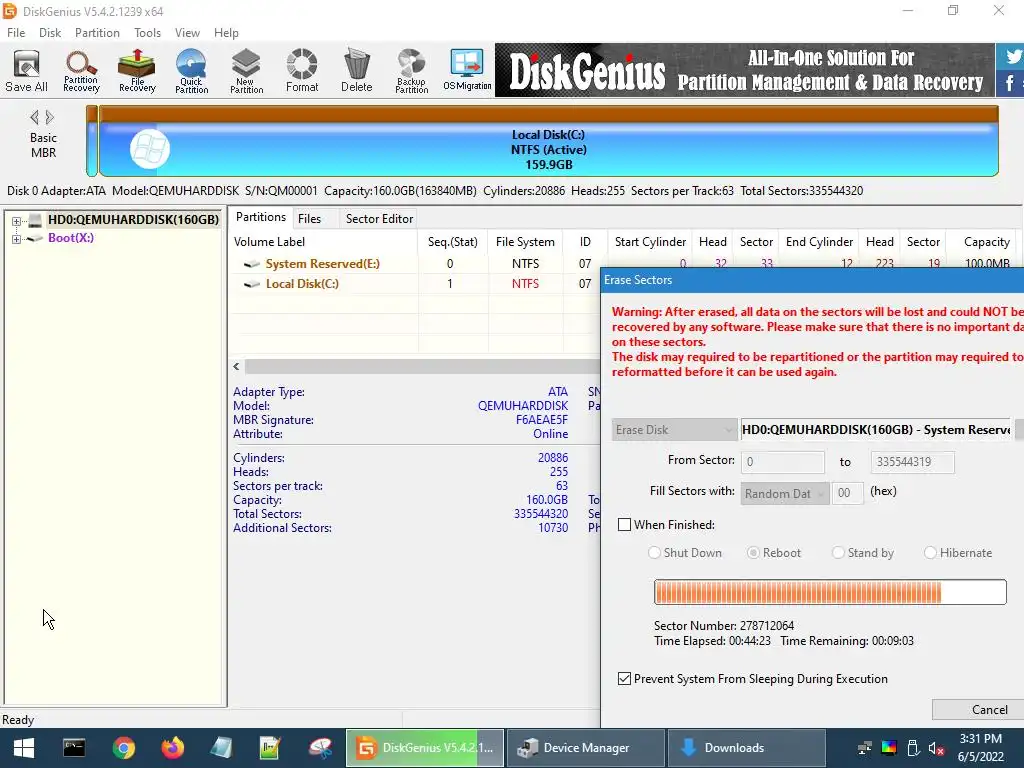Switch to Device Manager taskbar window
The width and height of the screenshot is (1024, 768).
(x=586, y=748)
